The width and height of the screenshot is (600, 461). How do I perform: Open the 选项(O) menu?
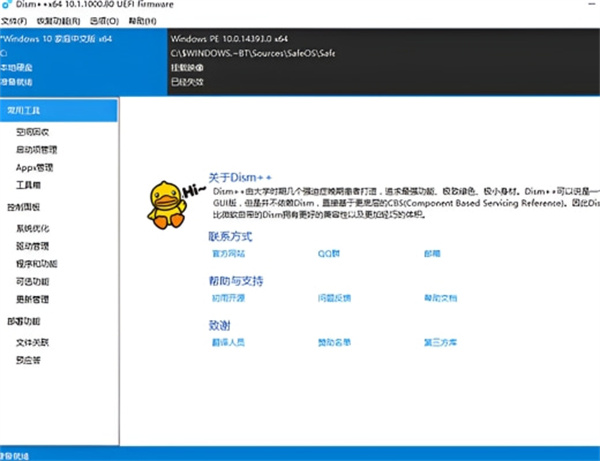104,21
